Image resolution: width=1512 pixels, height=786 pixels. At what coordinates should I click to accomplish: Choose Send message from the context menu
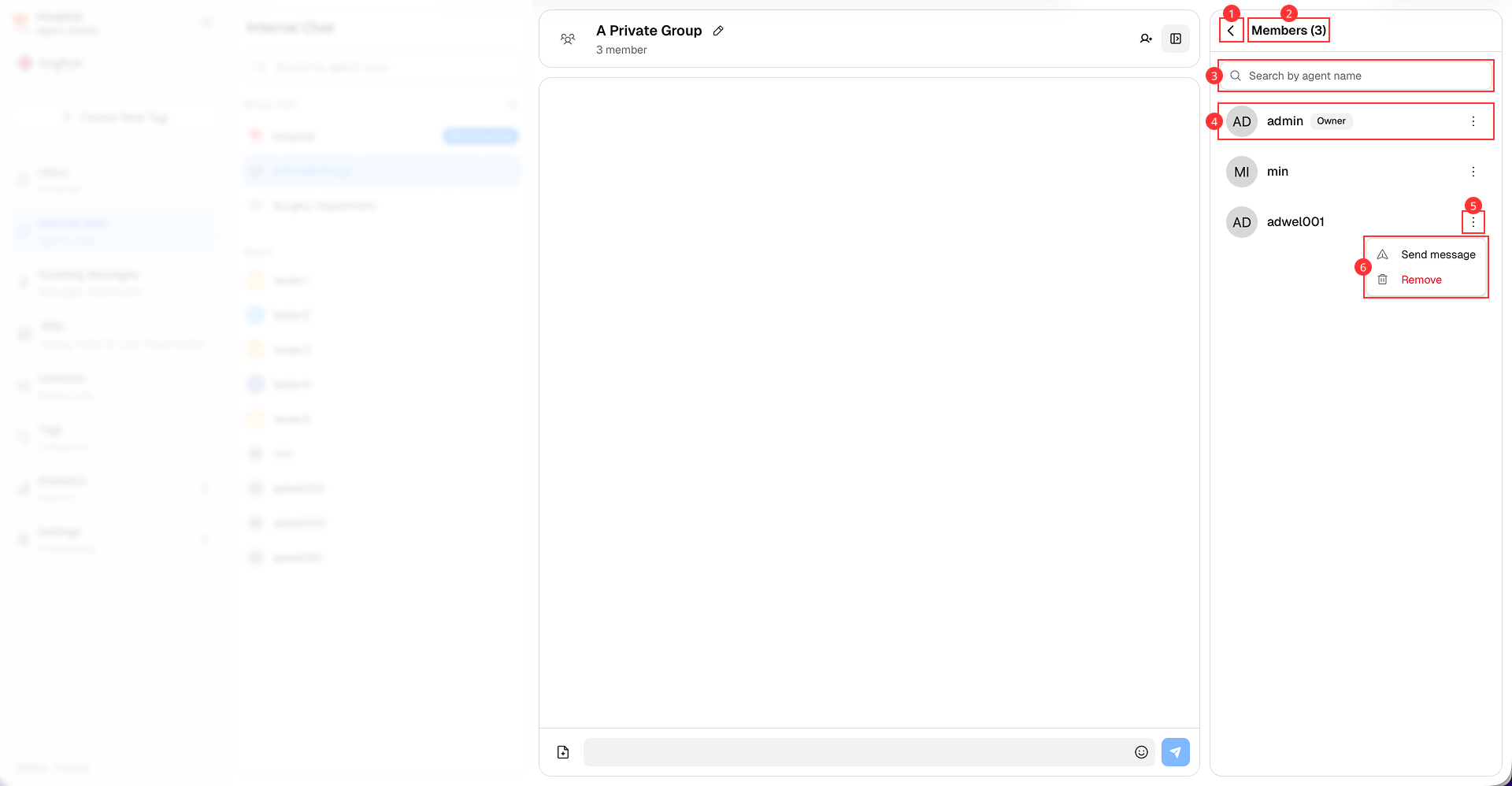click(x=1437, y=254)
